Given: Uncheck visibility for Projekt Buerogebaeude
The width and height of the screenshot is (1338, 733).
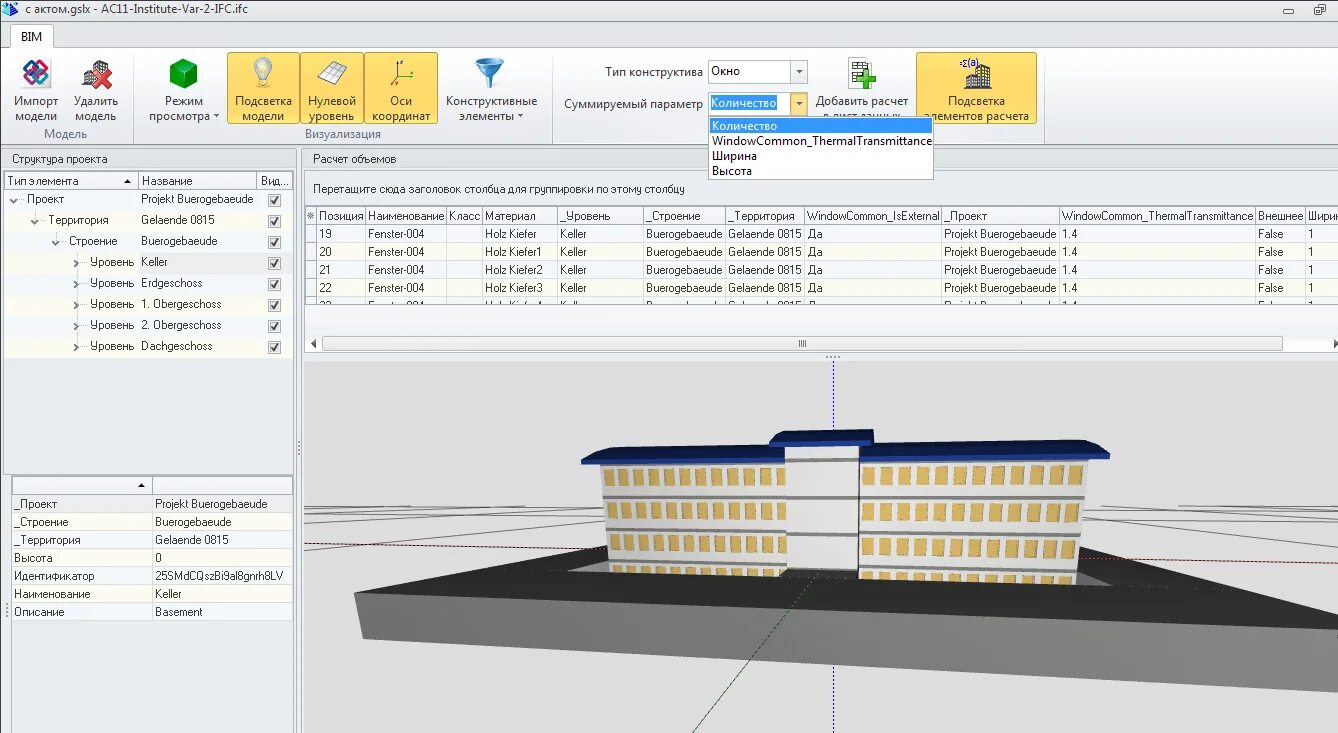Looking at the screenshot, I should tap(274, 200).
